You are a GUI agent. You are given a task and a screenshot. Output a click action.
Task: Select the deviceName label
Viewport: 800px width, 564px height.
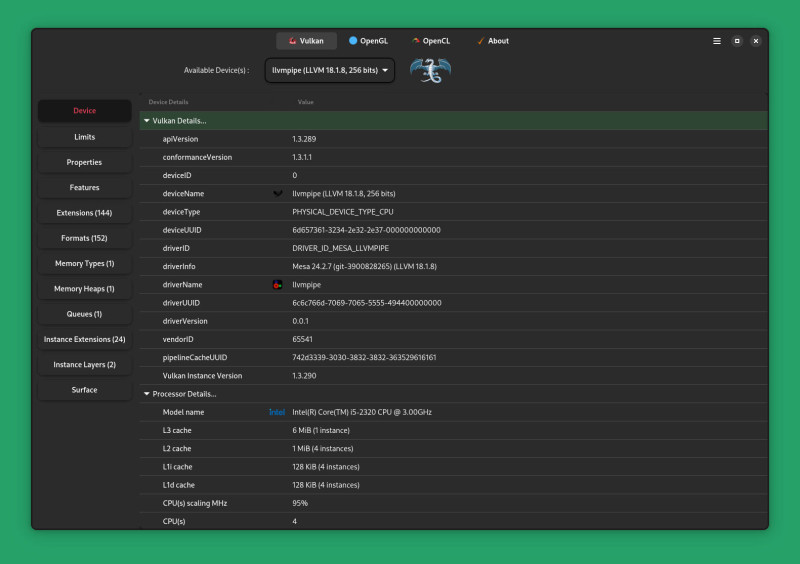tap(183, 194)
